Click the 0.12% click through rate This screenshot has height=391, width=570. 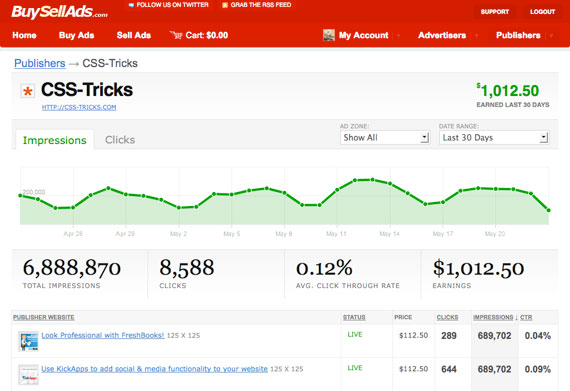[324, 268]
